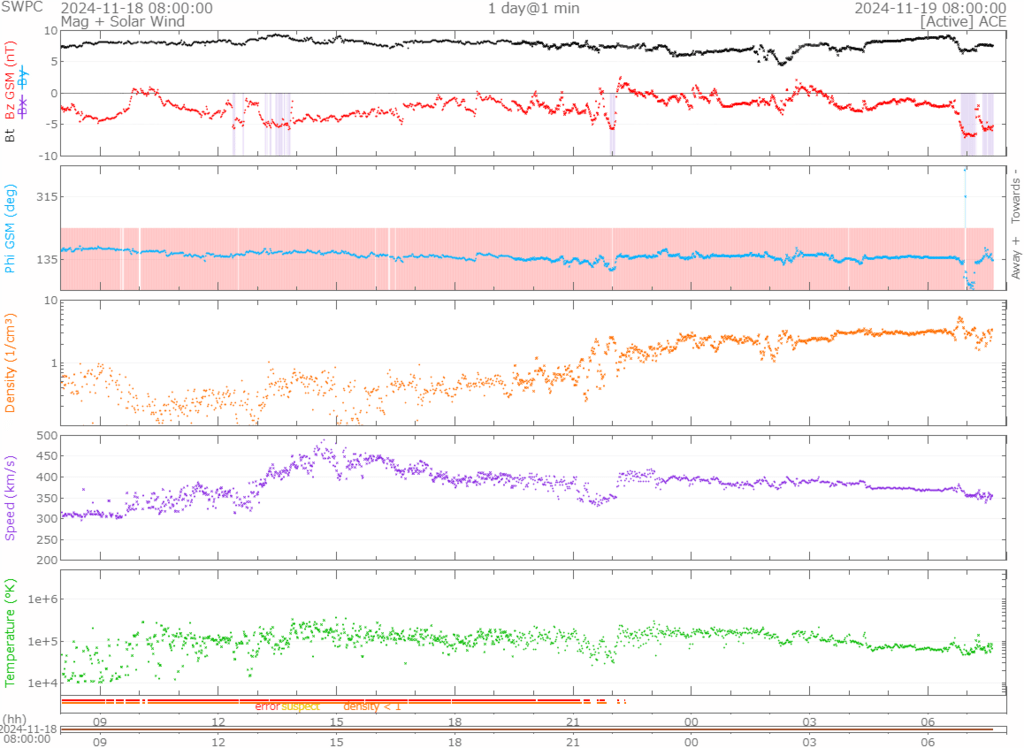Image resolution: width=1024 pixels, height=748 pixels.
Task: Click the -10 tick on the magnetic field axis
Action: point(48,155)
